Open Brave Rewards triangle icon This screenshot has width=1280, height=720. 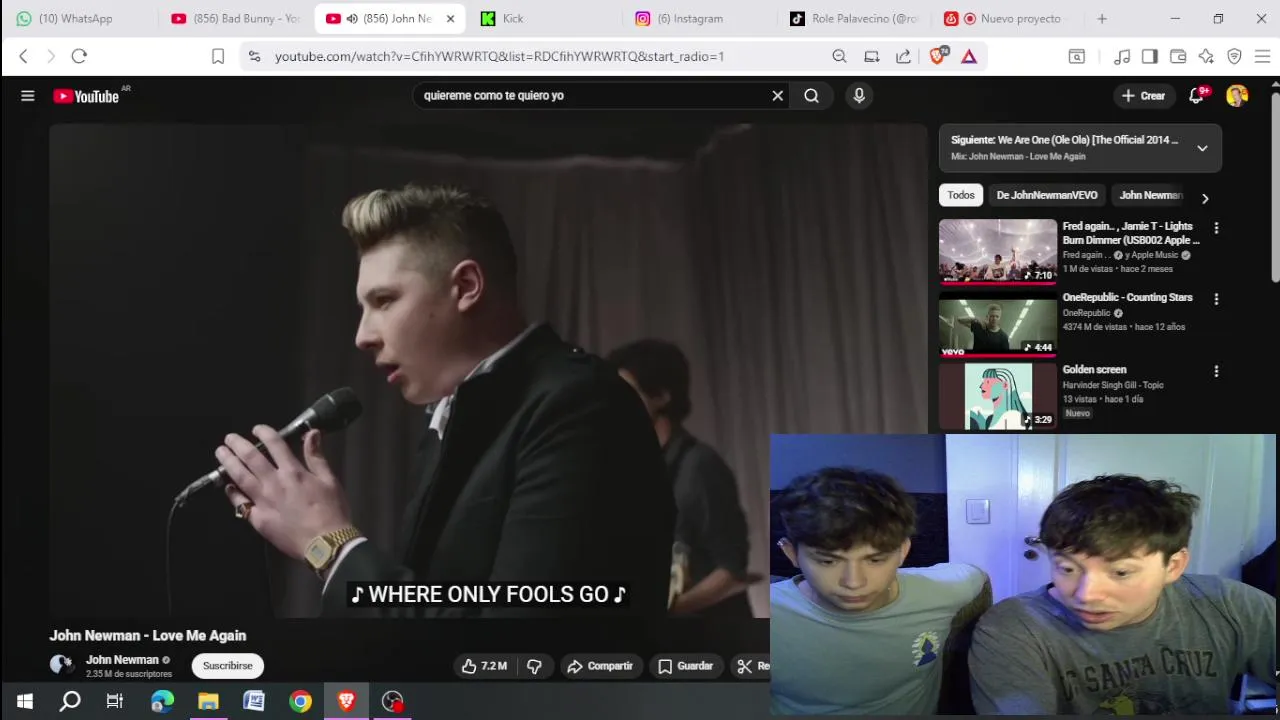(969, 56)
